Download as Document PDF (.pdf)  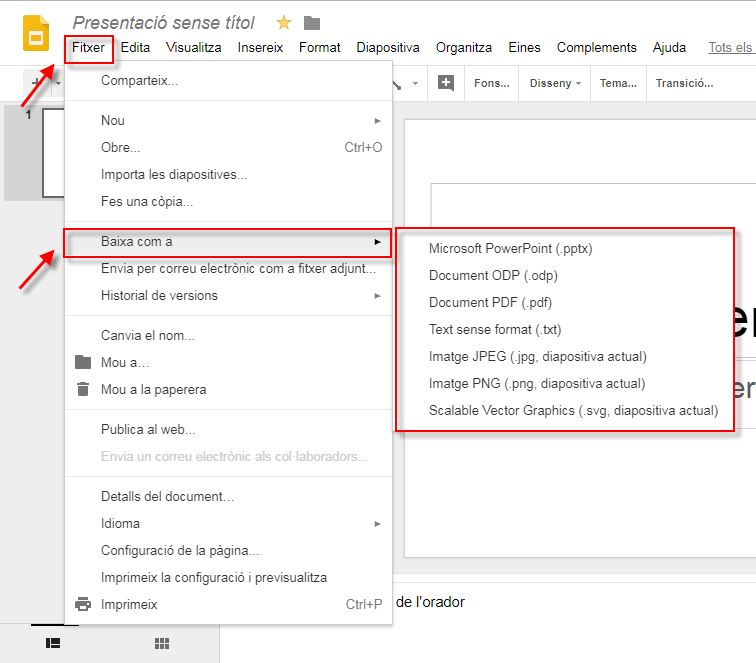coord(565,303)
